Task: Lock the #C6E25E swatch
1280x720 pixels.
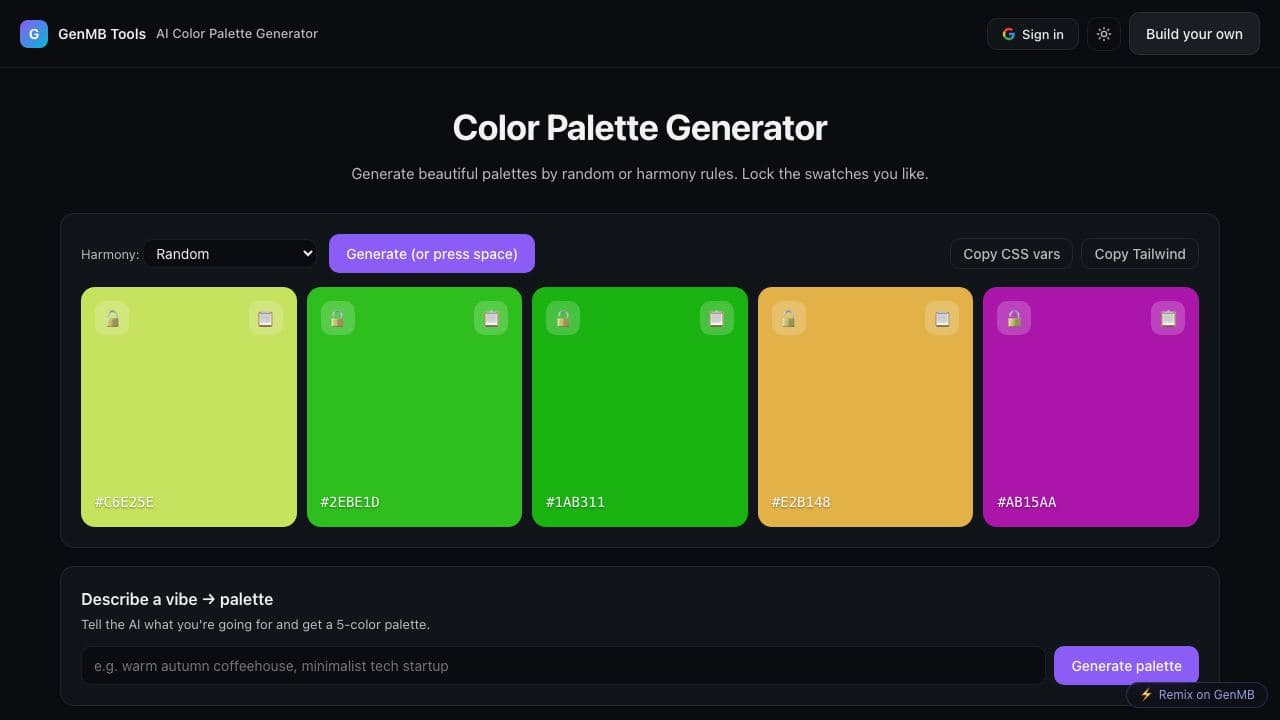Action: click(112, 318)
